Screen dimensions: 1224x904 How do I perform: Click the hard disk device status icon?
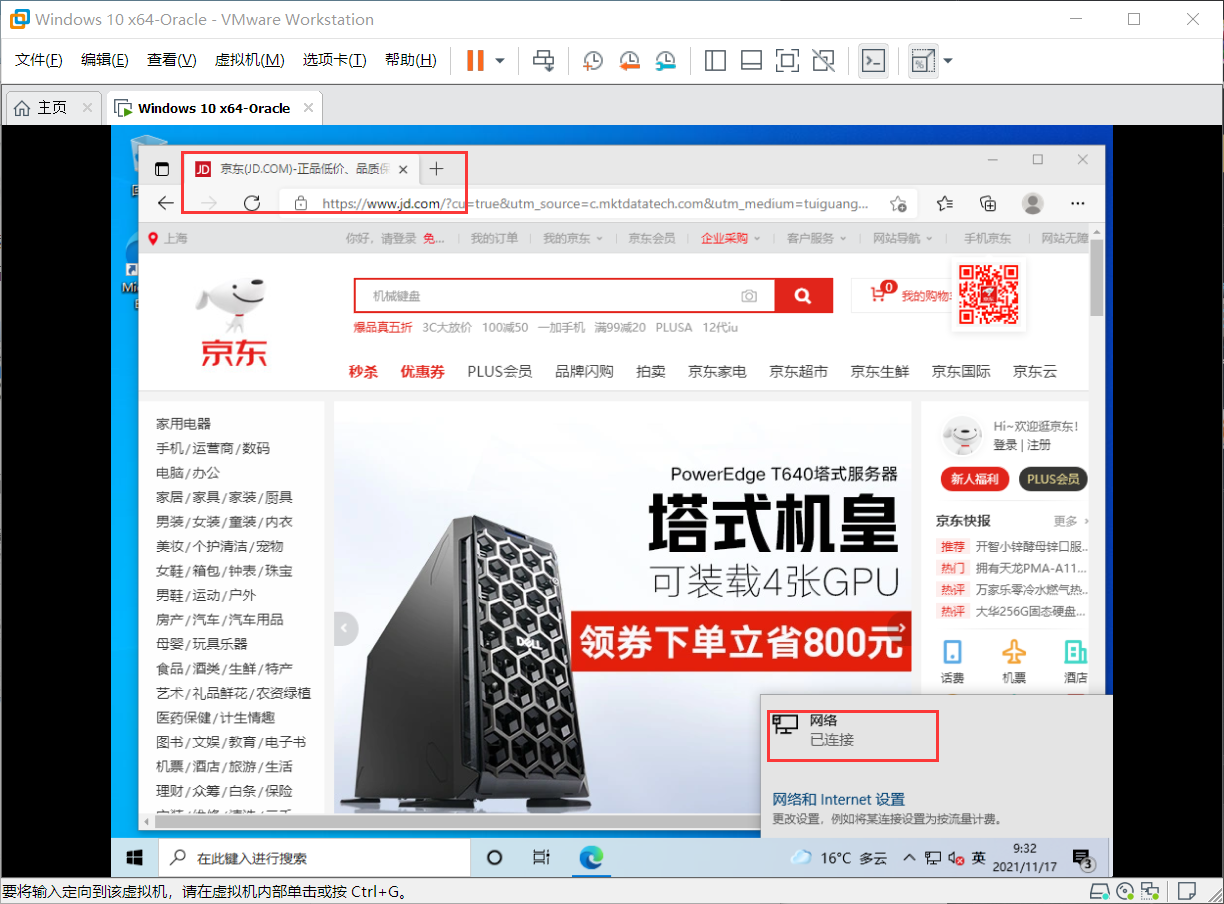point(1098,891)
